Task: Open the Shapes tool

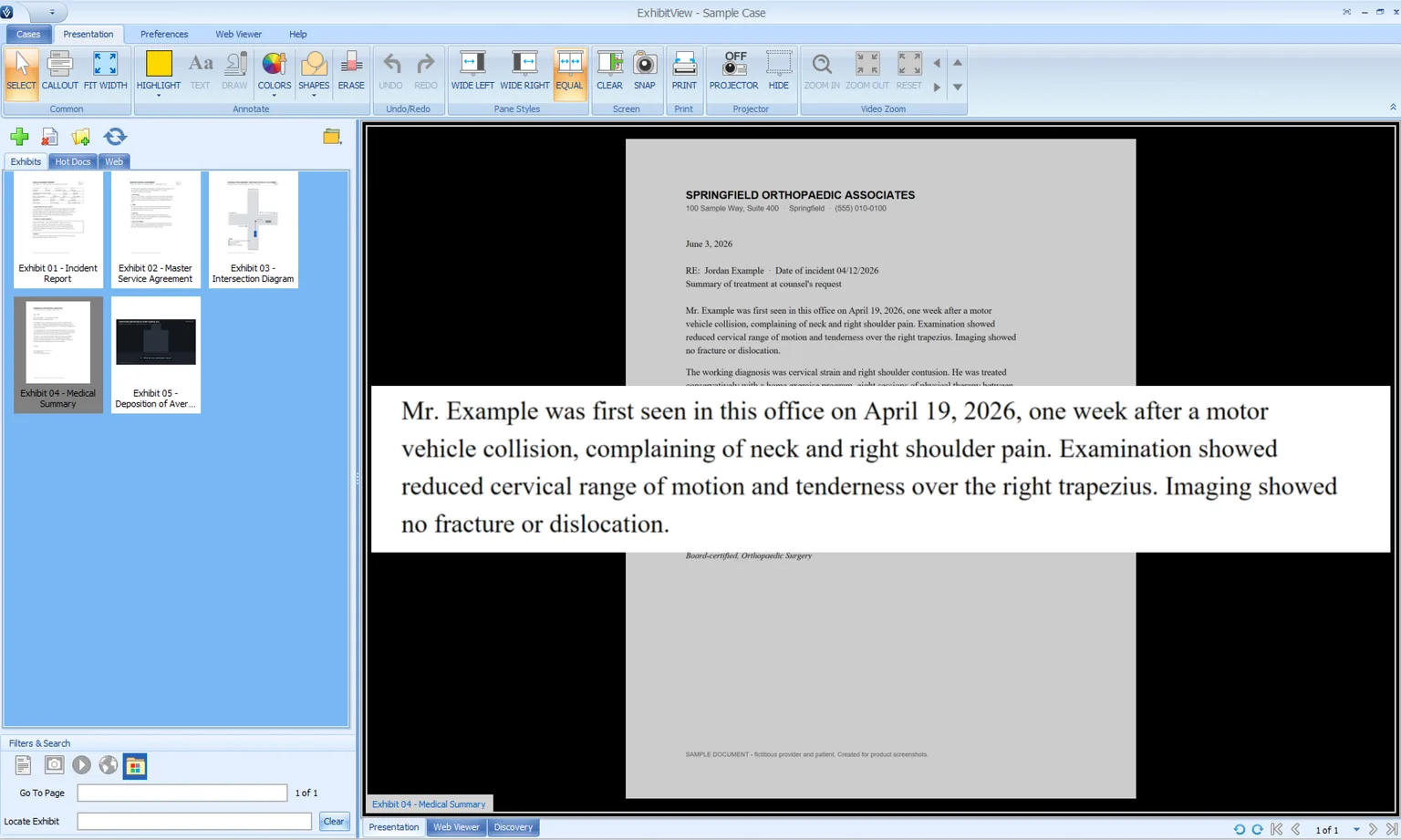Action: coord(314,68)
